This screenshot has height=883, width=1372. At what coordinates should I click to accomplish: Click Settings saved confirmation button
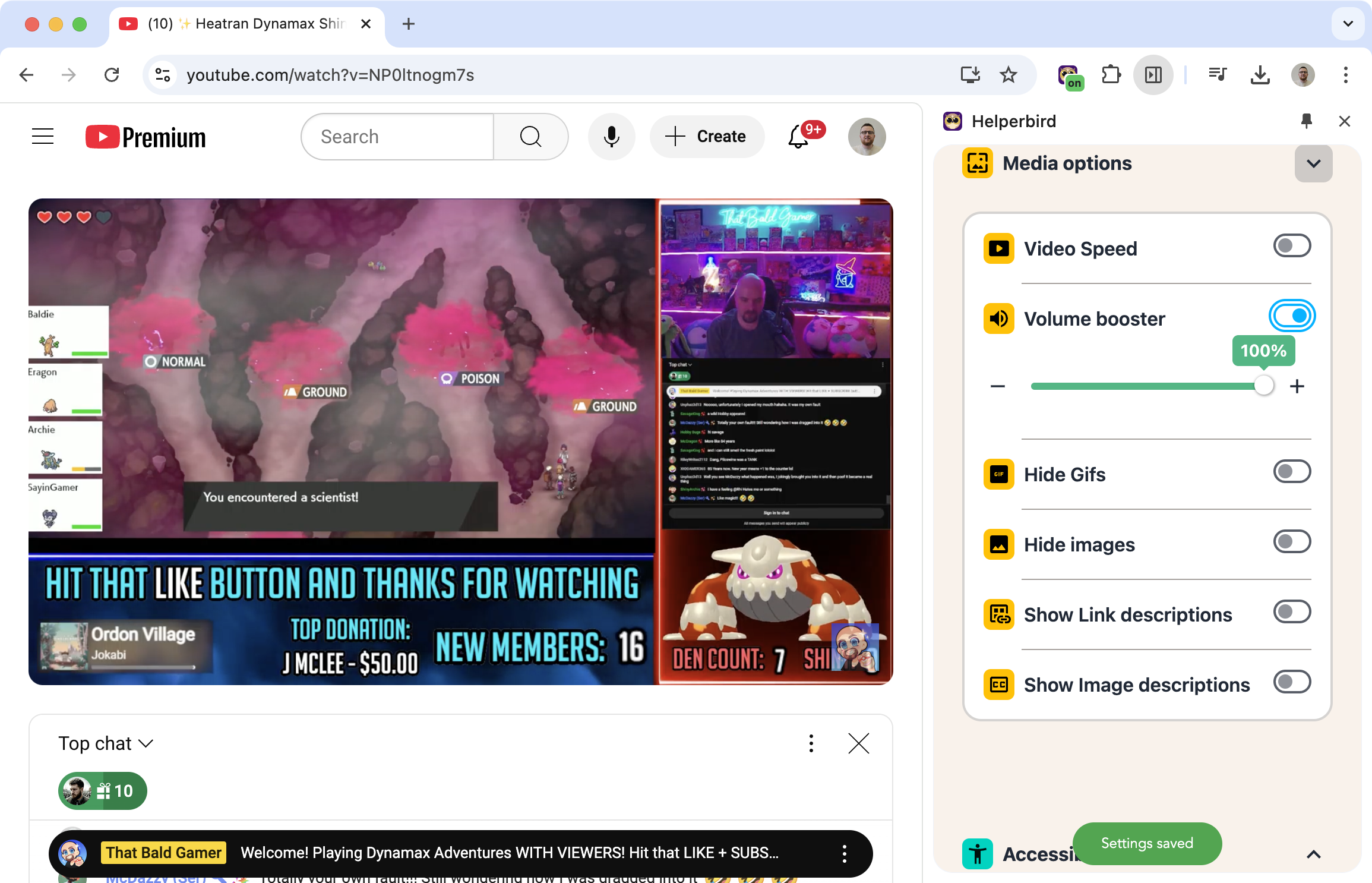coord(1148,844)
